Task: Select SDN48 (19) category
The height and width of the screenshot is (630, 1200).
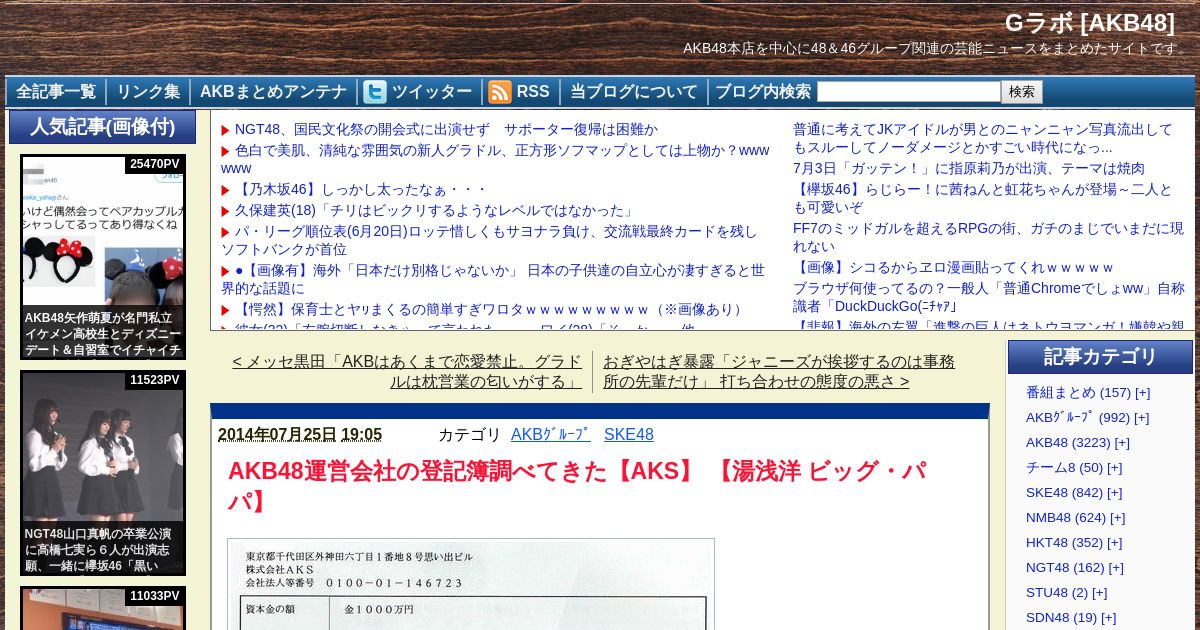Action: click(1061, 617)
